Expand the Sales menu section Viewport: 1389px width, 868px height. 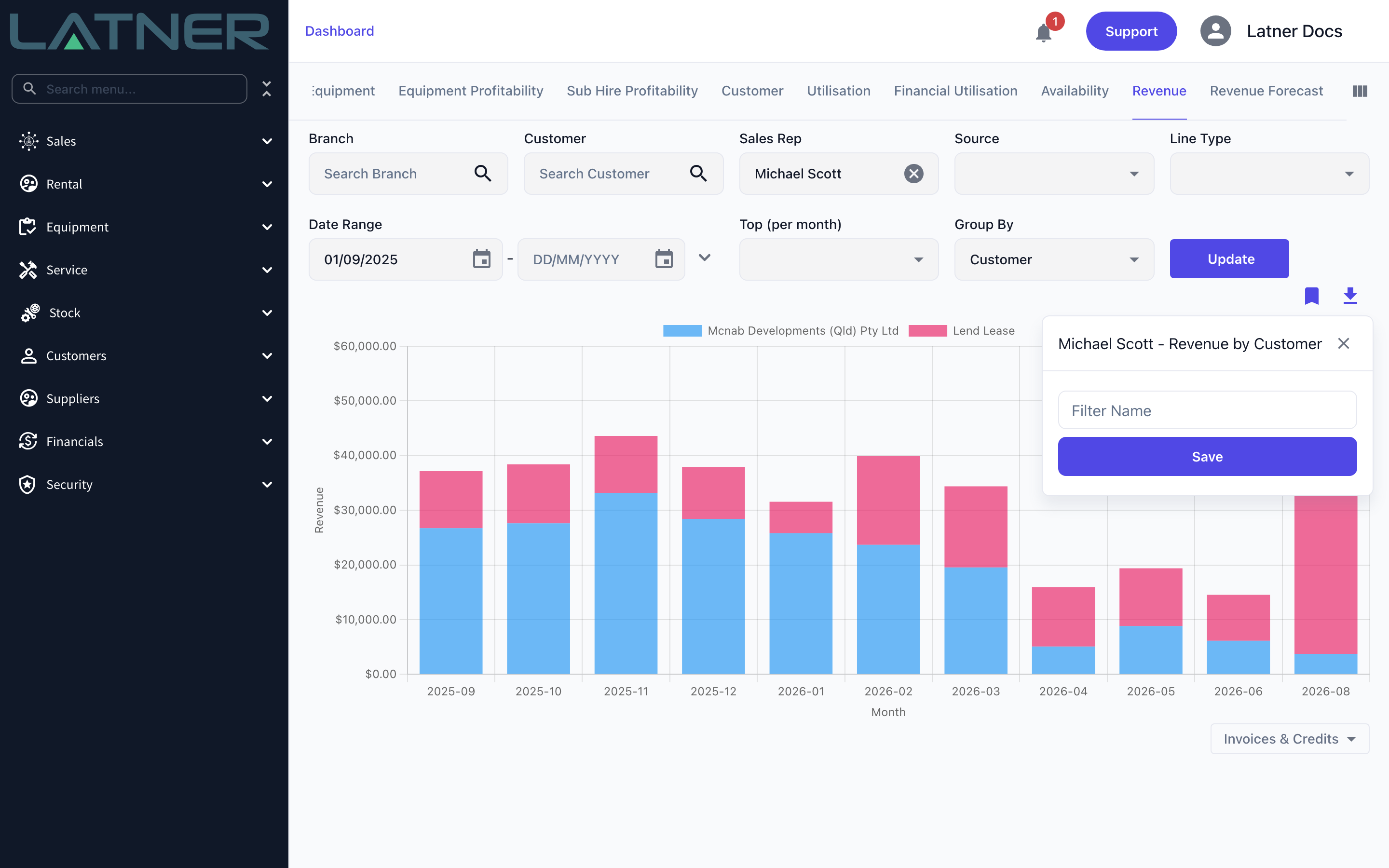[x=267, y=141]
